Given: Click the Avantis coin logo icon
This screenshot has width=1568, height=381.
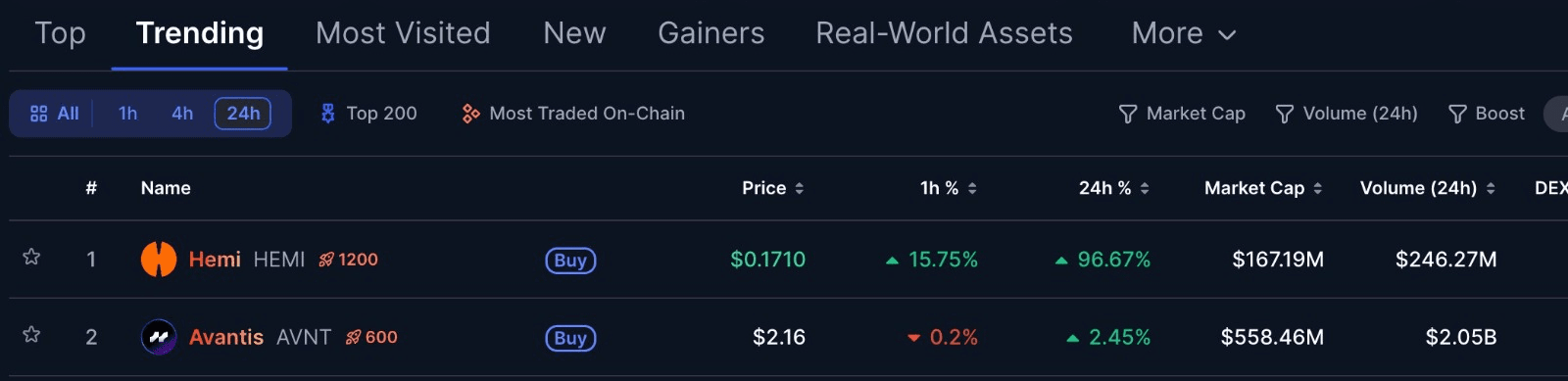Looking at the screenshot, I should click(x=159, y=337).
